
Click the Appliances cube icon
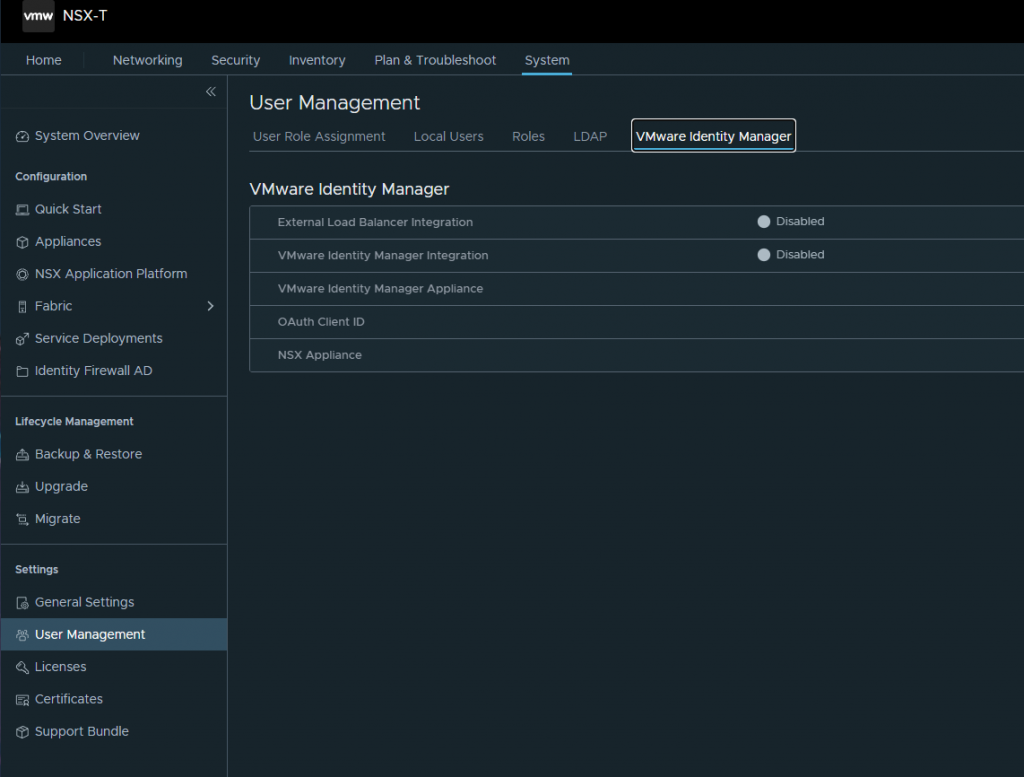(22, 242)
